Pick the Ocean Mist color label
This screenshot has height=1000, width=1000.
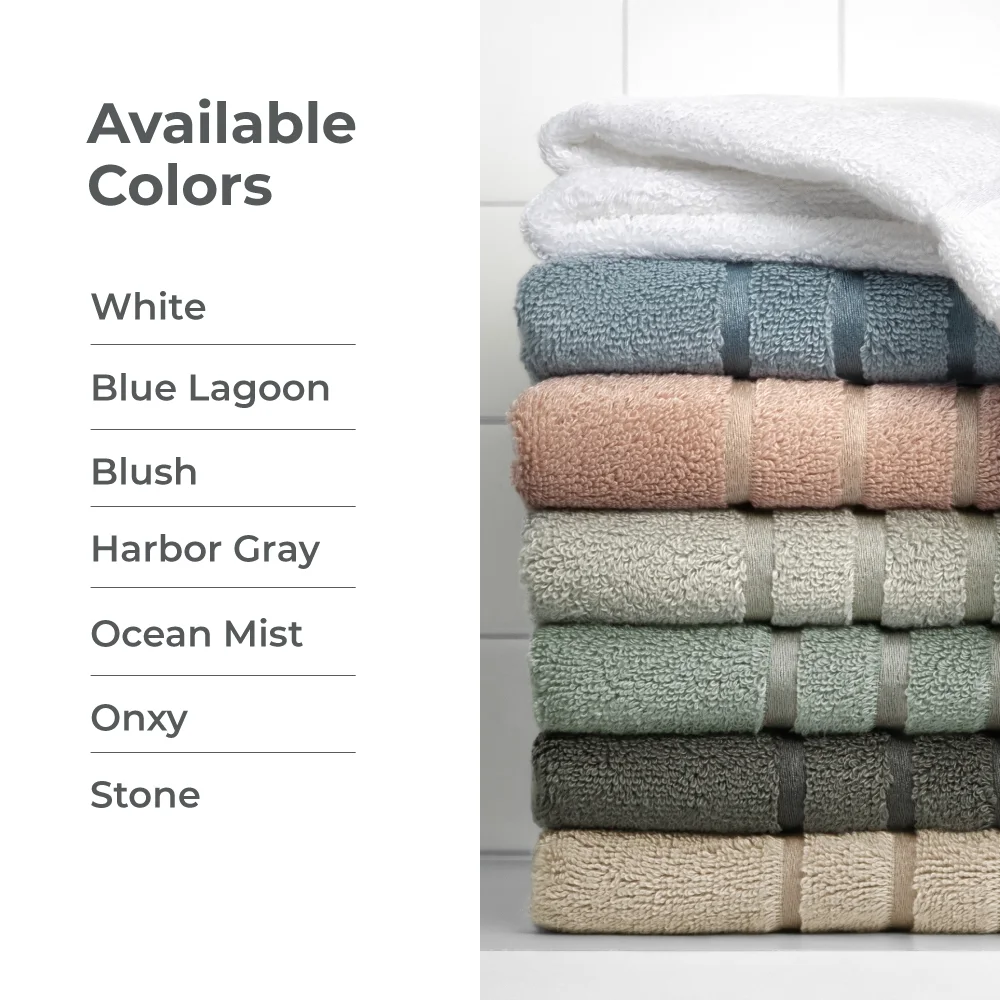[x=196, y=634]
